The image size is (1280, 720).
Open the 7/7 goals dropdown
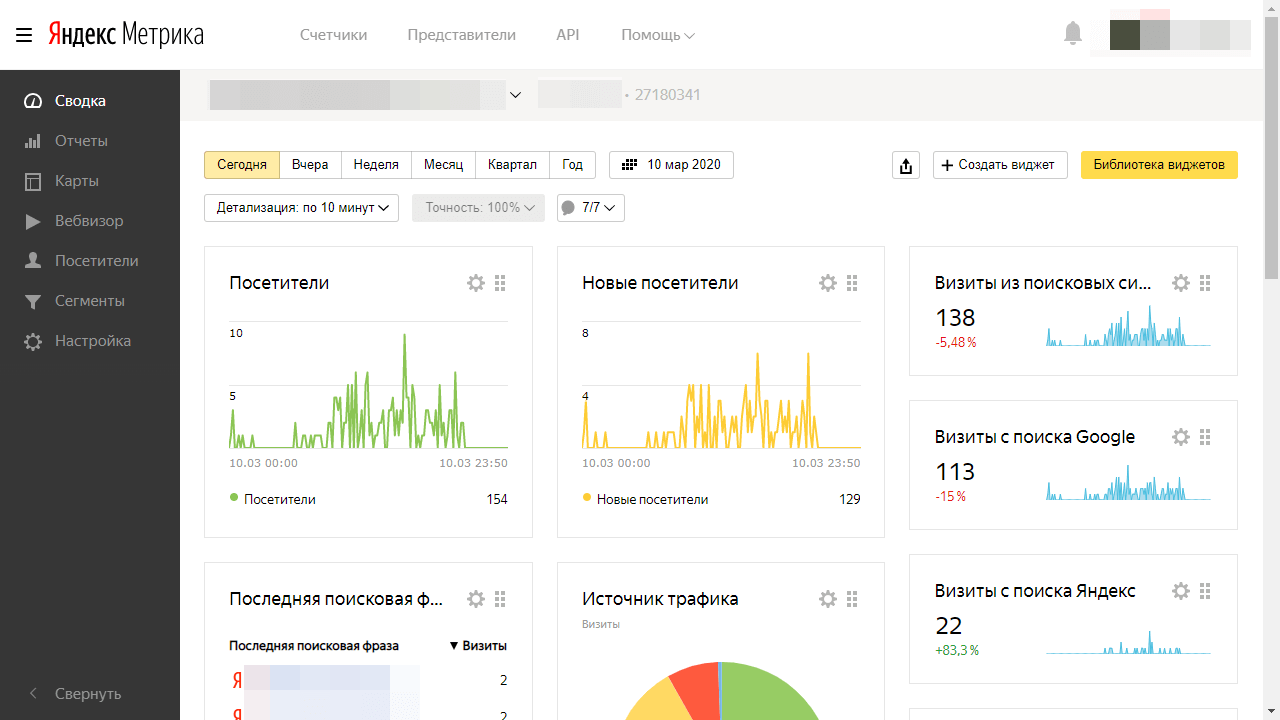pyautogui.click(x=591, y=208)
